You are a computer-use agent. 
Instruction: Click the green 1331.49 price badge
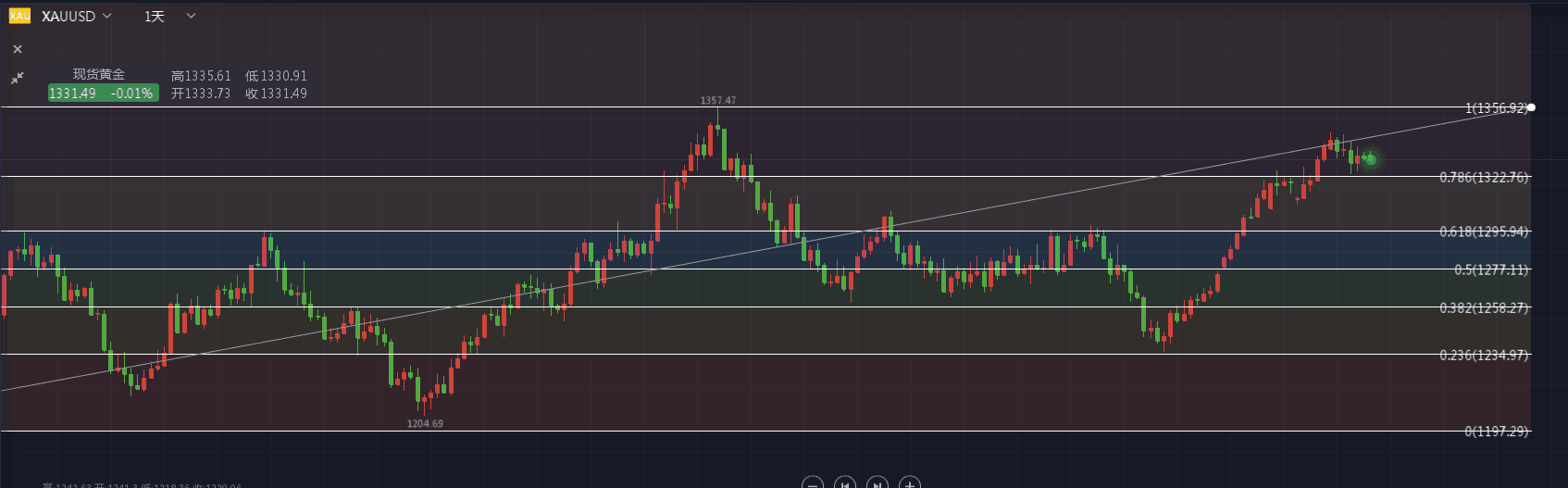[x=102, y=93]
